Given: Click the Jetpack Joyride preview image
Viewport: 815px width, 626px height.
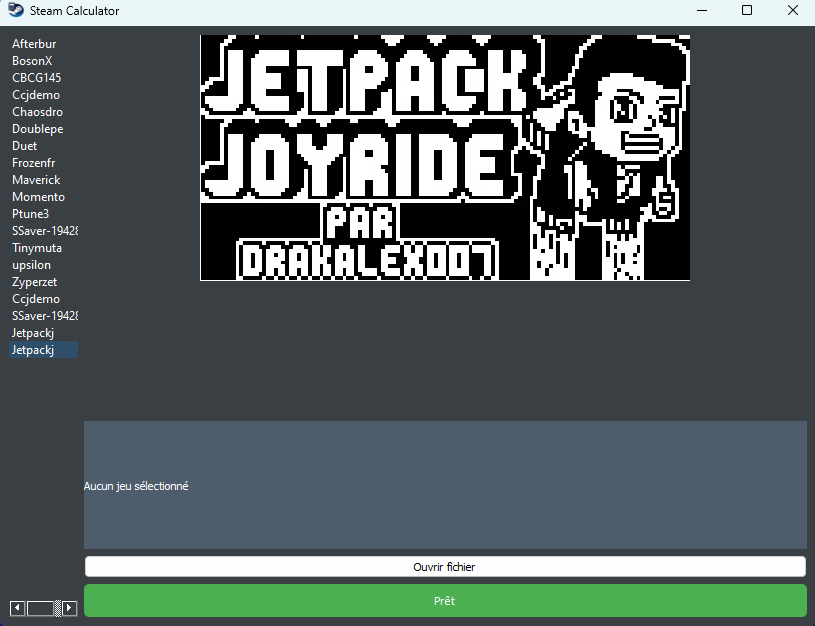Looking at the screenshot, I should (x=445, y=158).
